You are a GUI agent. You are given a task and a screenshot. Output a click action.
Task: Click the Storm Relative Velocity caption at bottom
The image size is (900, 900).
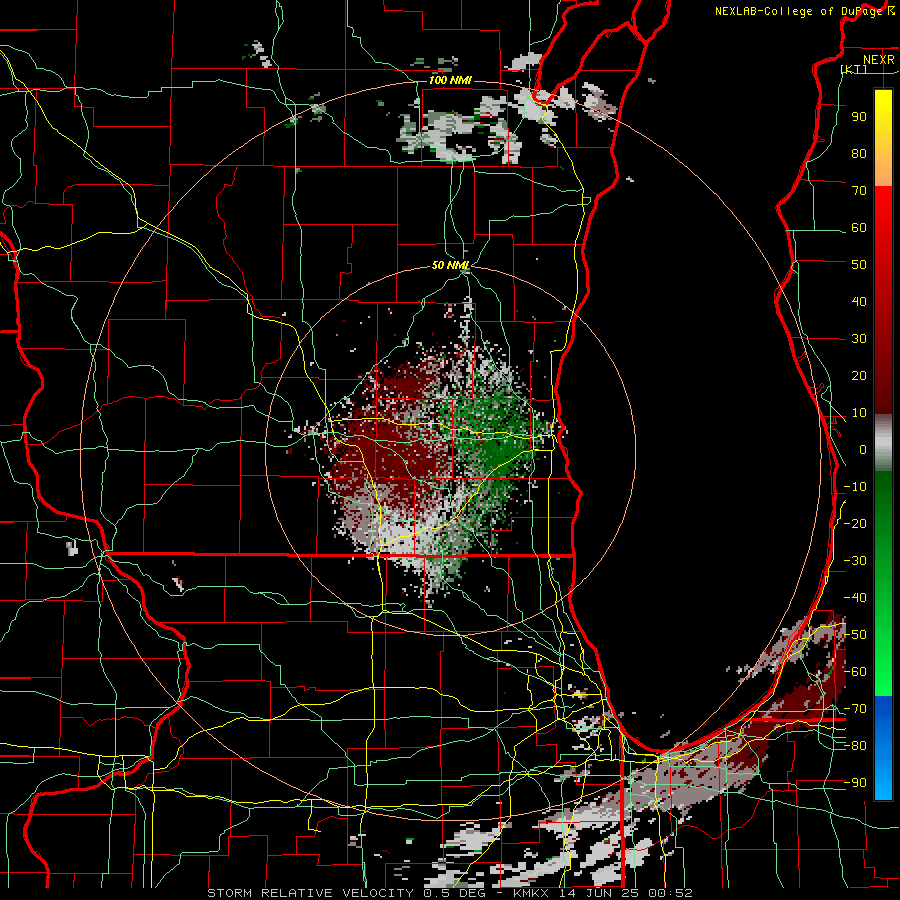tap(450, 893)
